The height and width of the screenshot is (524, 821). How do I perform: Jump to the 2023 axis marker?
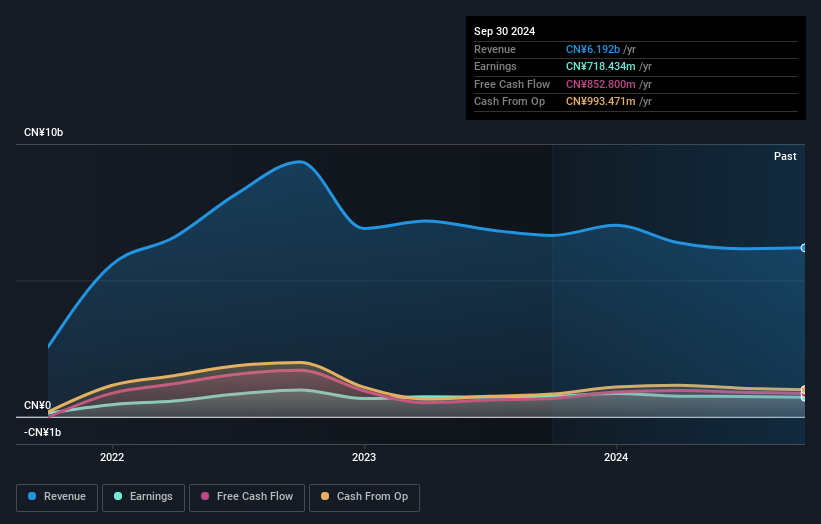[x=364, y=458]
